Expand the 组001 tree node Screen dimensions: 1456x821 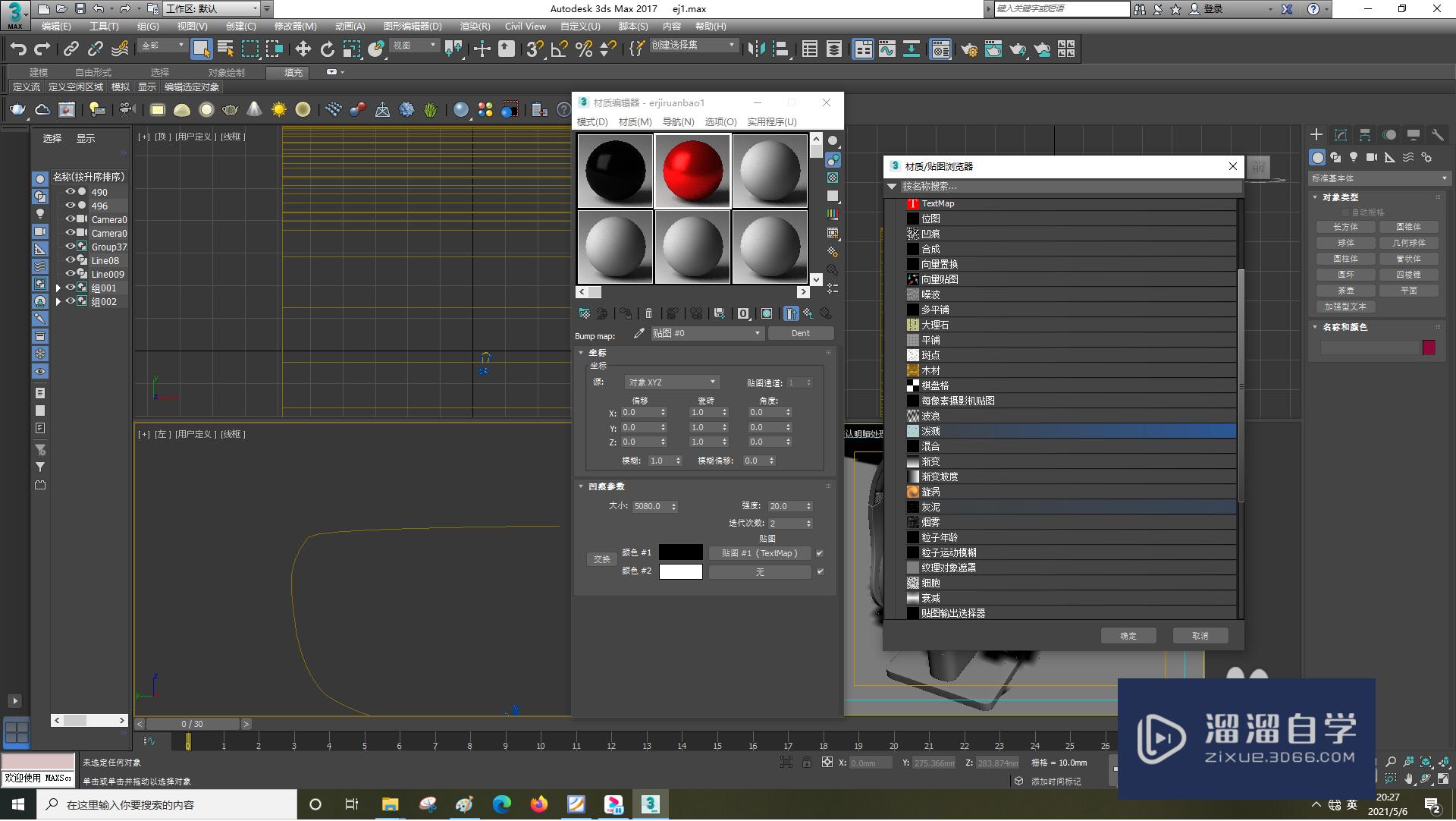pos(58,288)
